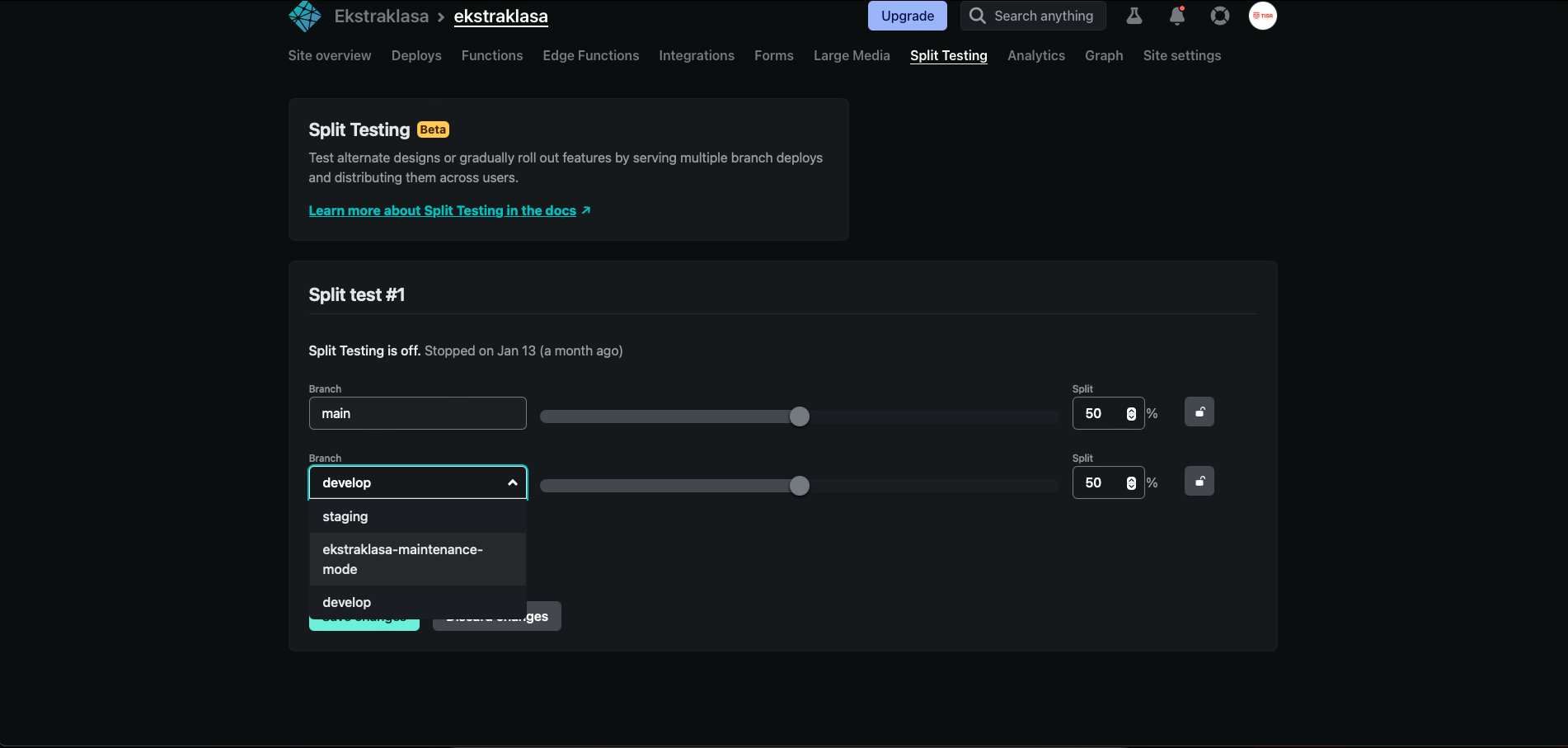This screenshot has height=748, width=1568.
Task: Choose ekstraklasa-maintenance-mode branch option
Action: point(418,559)
